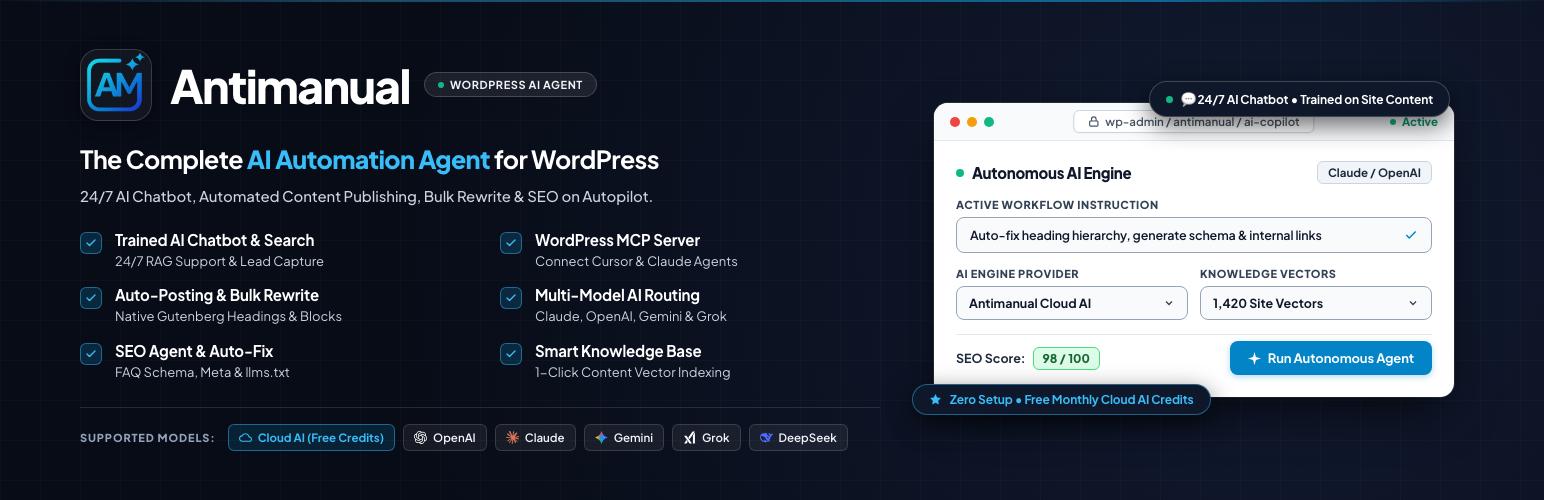
Task: Toggle the Trained AI Chatbot & Search checkbox
Action: pyautogui.click(x=91, y=243)
